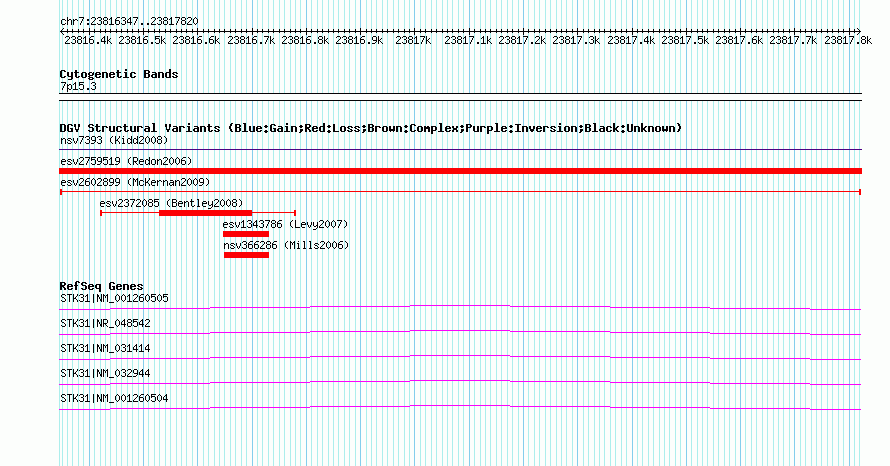Image resolution: width=890 pixels, height=466 pixels.
Task: Click the 23817.7k ruler tick label
Action: (x=793, y=40)
